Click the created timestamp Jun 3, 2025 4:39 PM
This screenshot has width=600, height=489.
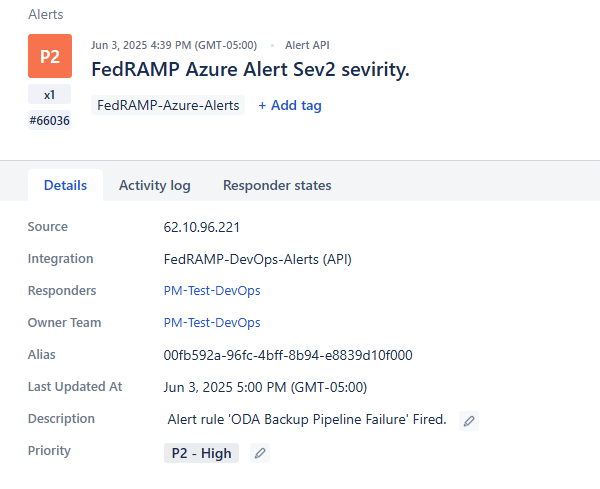[174, 45]
